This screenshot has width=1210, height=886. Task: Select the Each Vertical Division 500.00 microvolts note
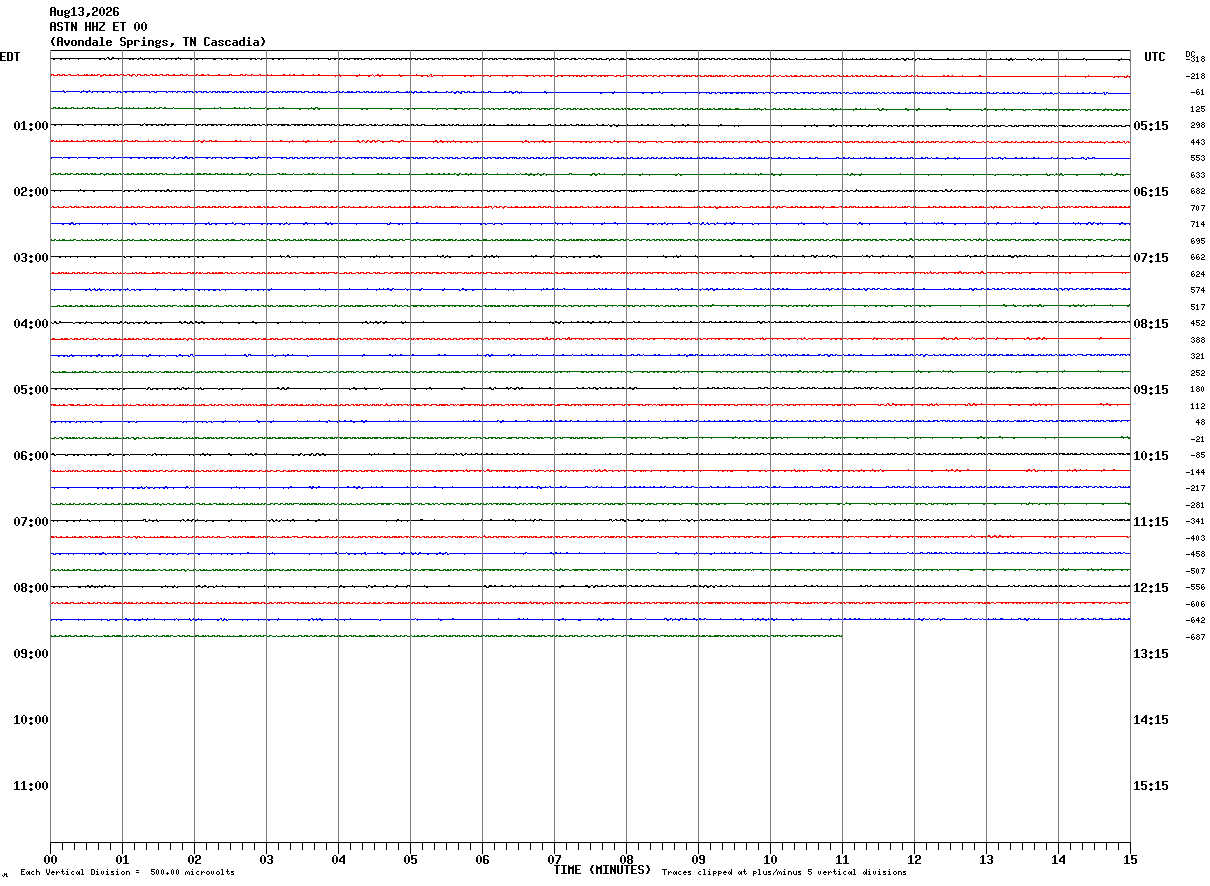tap(127, 872)
